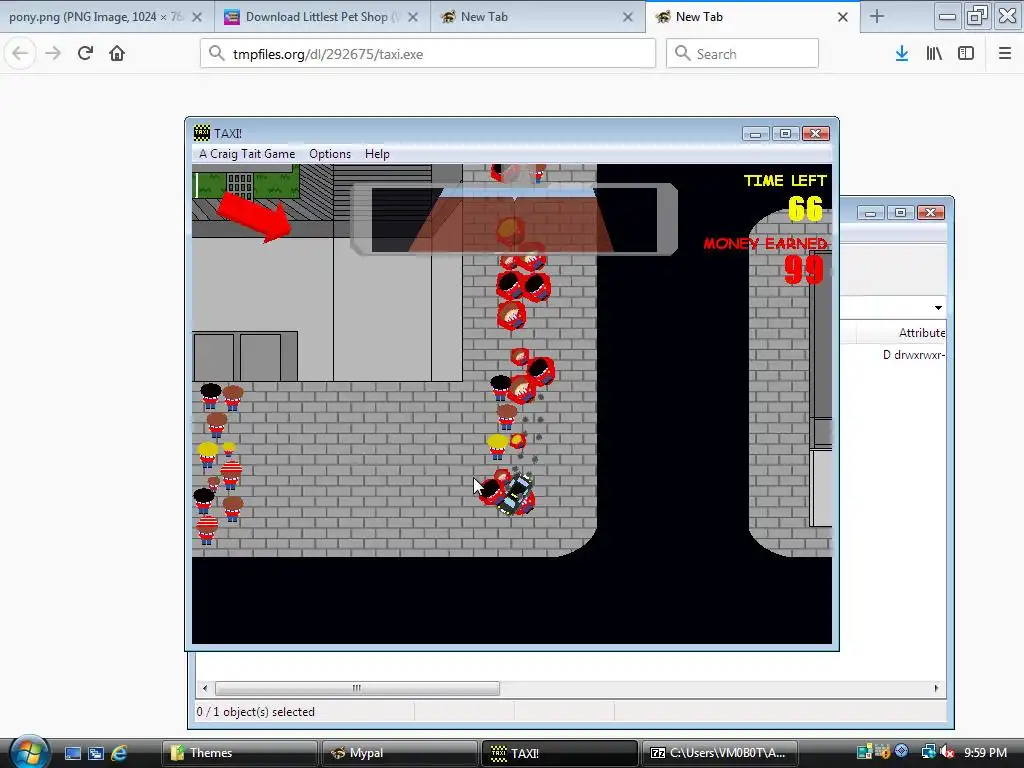Click the horizontal scrollbar thumb
The width and height of the screenshot is (1024, 768).
(357, 688)
